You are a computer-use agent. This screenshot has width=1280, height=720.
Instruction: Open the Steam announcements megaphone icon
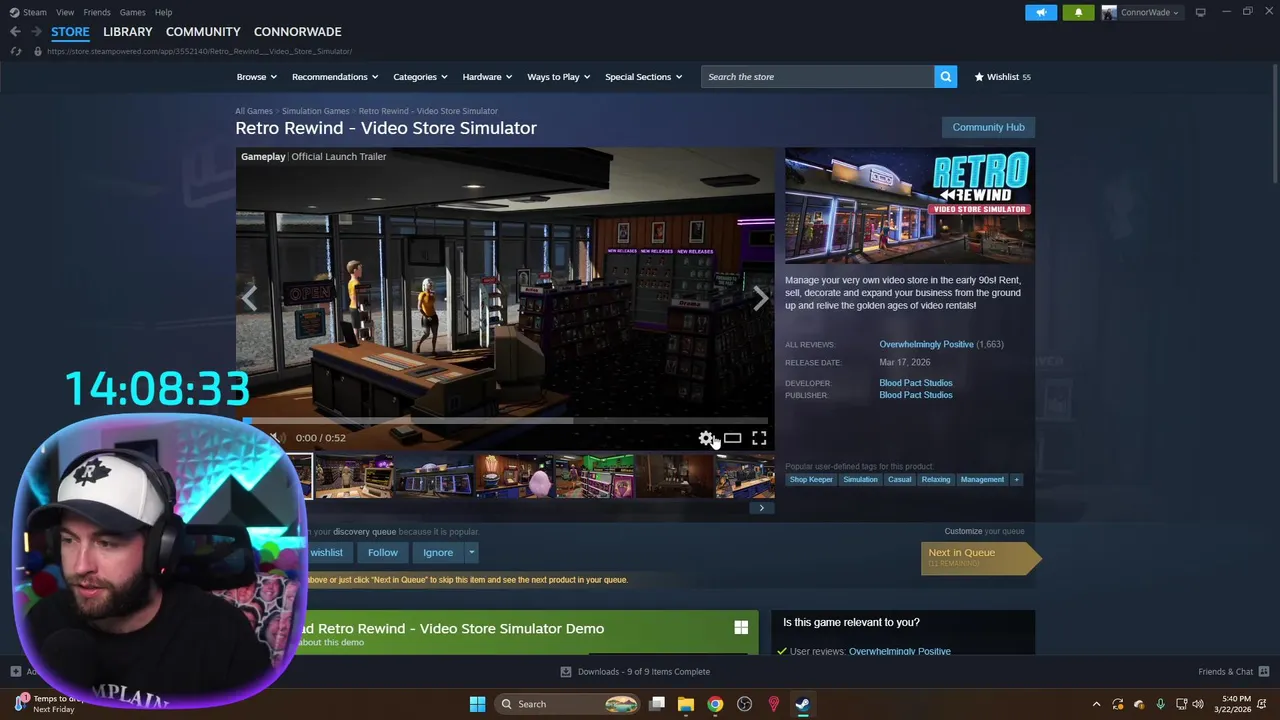tap(1040, 12)
